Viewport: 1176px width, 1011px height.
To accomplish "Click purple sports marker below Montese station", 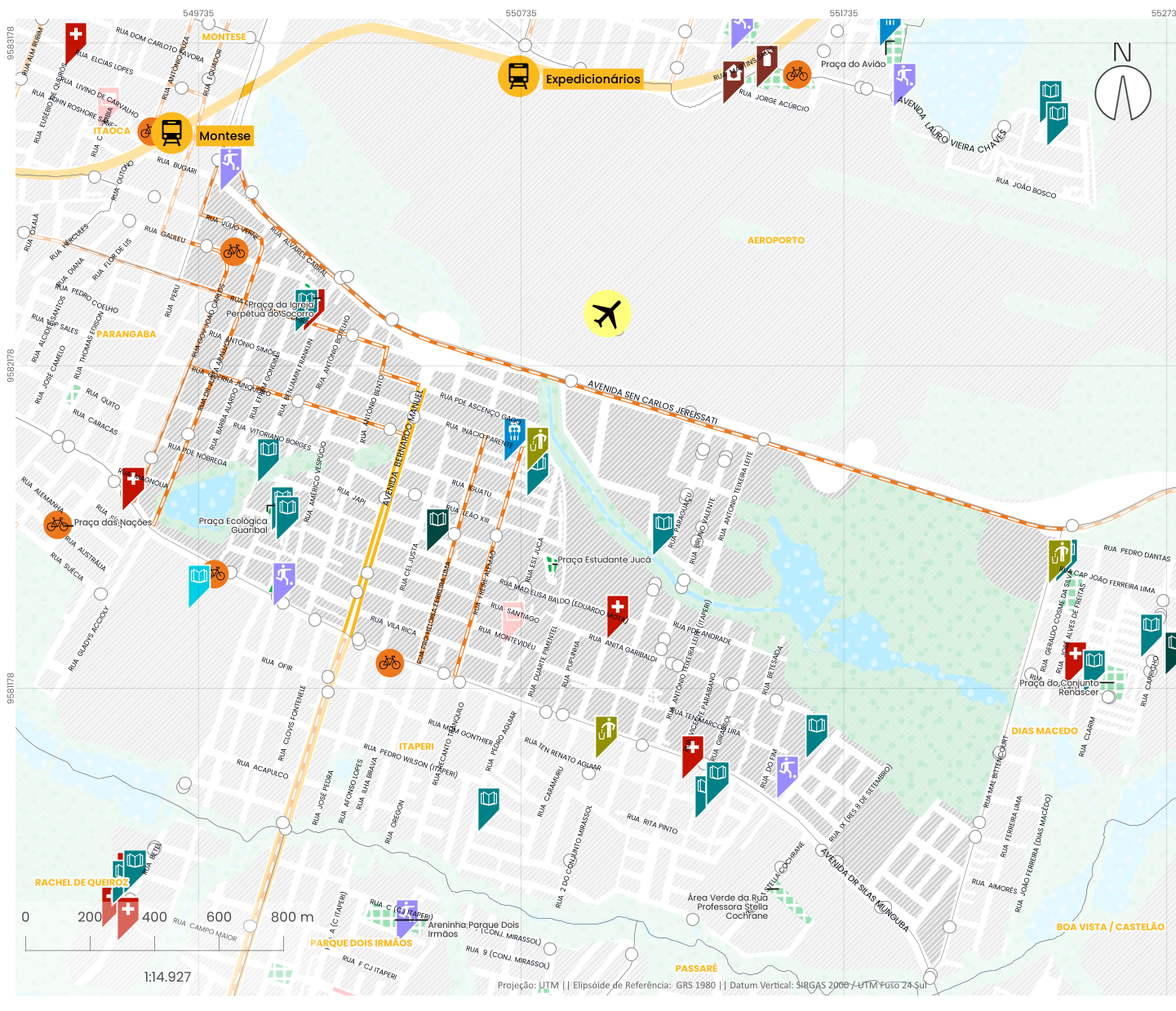I will pyautogui.click(x=230, y=163).
